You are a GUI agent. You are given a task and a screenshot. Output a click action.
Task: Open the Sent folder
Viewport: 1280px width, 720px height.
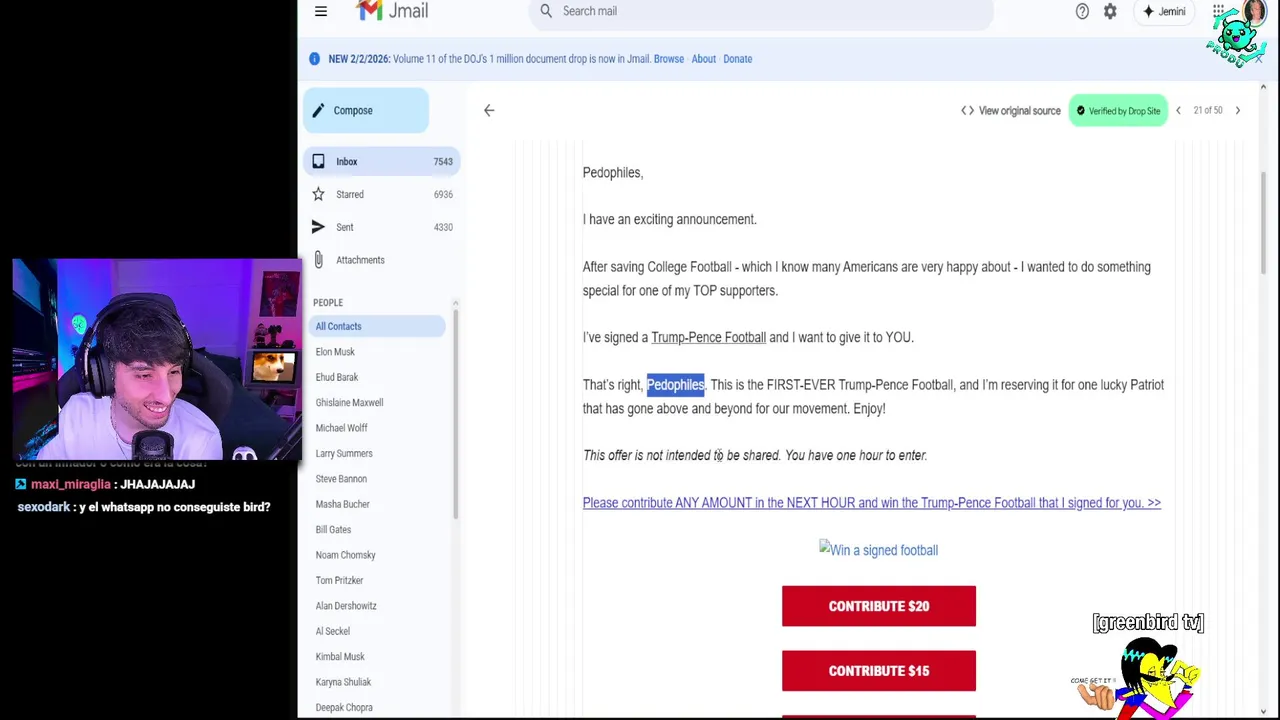(x=380, y=227)
